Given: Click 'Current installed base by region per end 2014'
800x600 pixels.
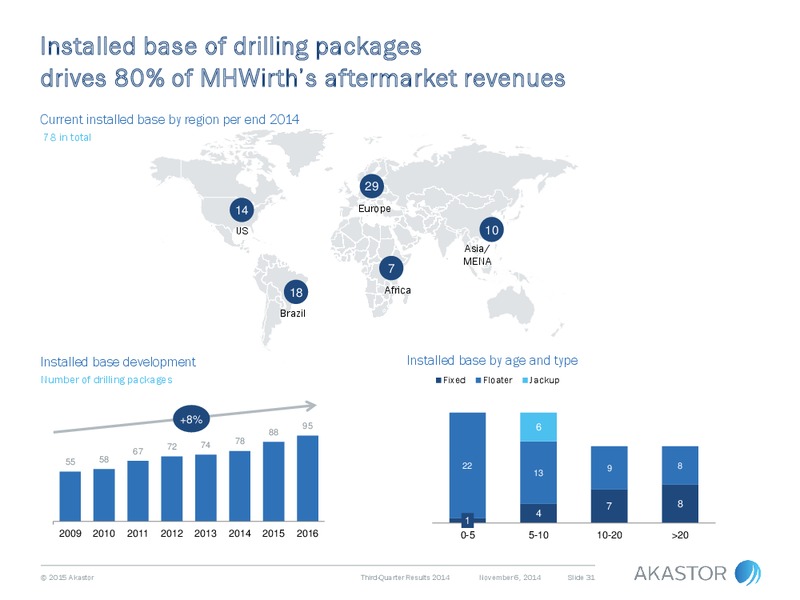Looking at the screenshot, I should coord(169,119).
